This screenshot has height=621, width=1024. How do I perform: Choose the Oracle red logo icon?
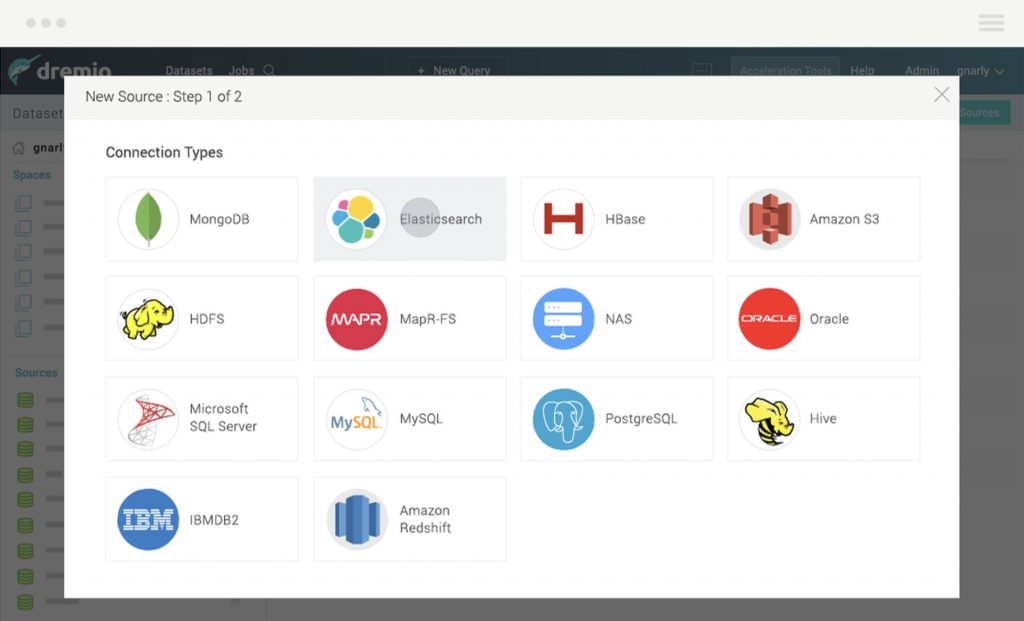[x=769, y=319]
